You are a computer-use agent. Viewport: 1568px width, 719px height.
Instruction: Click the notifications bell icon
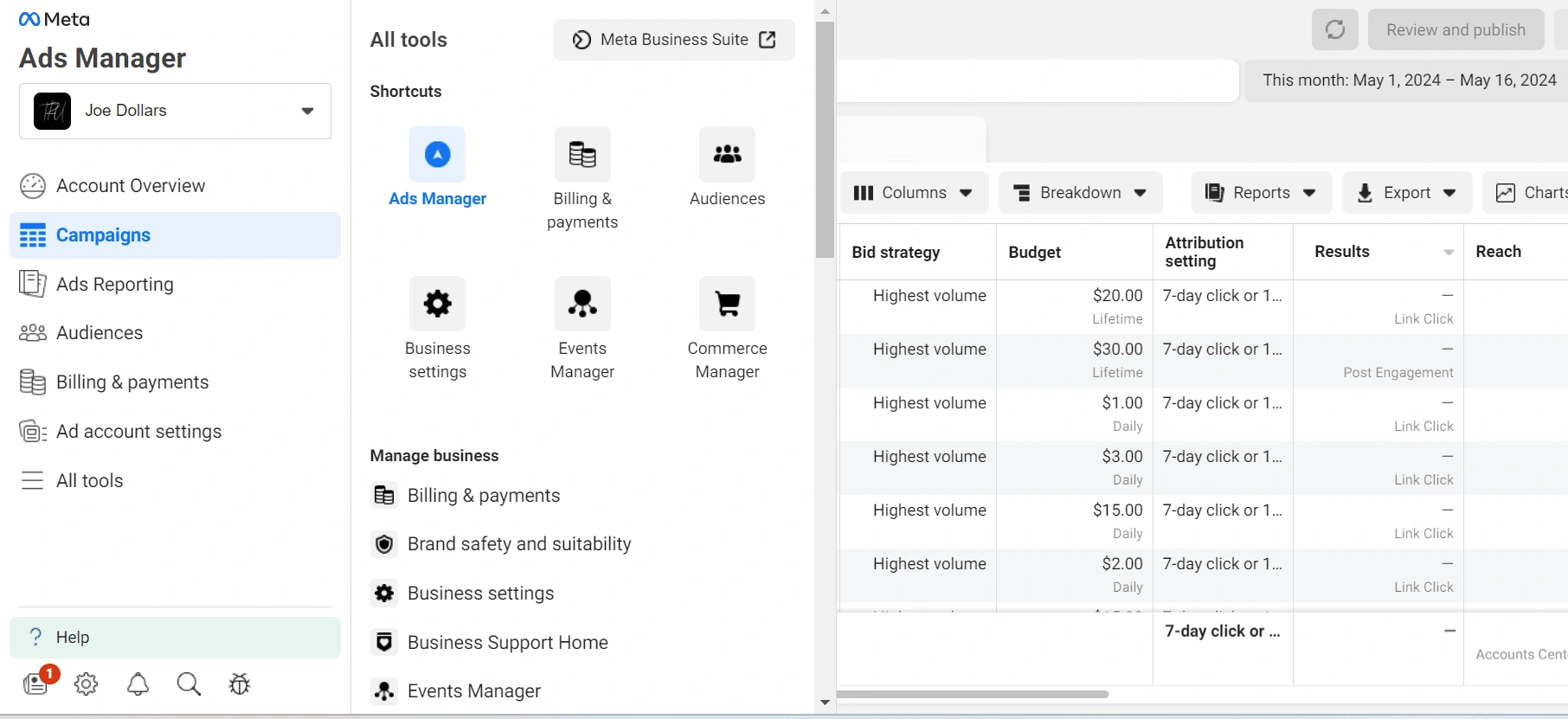(138, 684)
